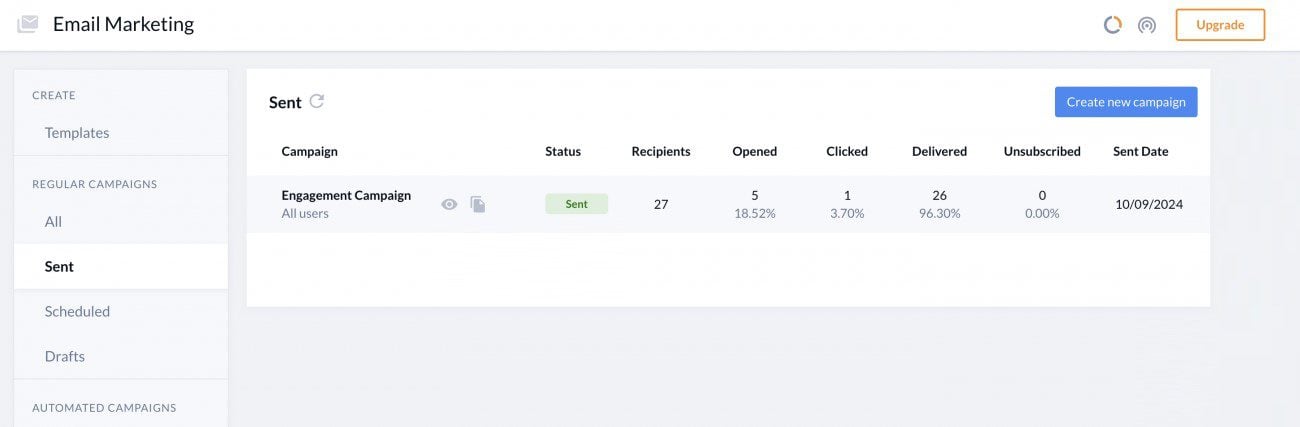
Task: Click the Unsubscribed column header
Action: [1042, 152]
